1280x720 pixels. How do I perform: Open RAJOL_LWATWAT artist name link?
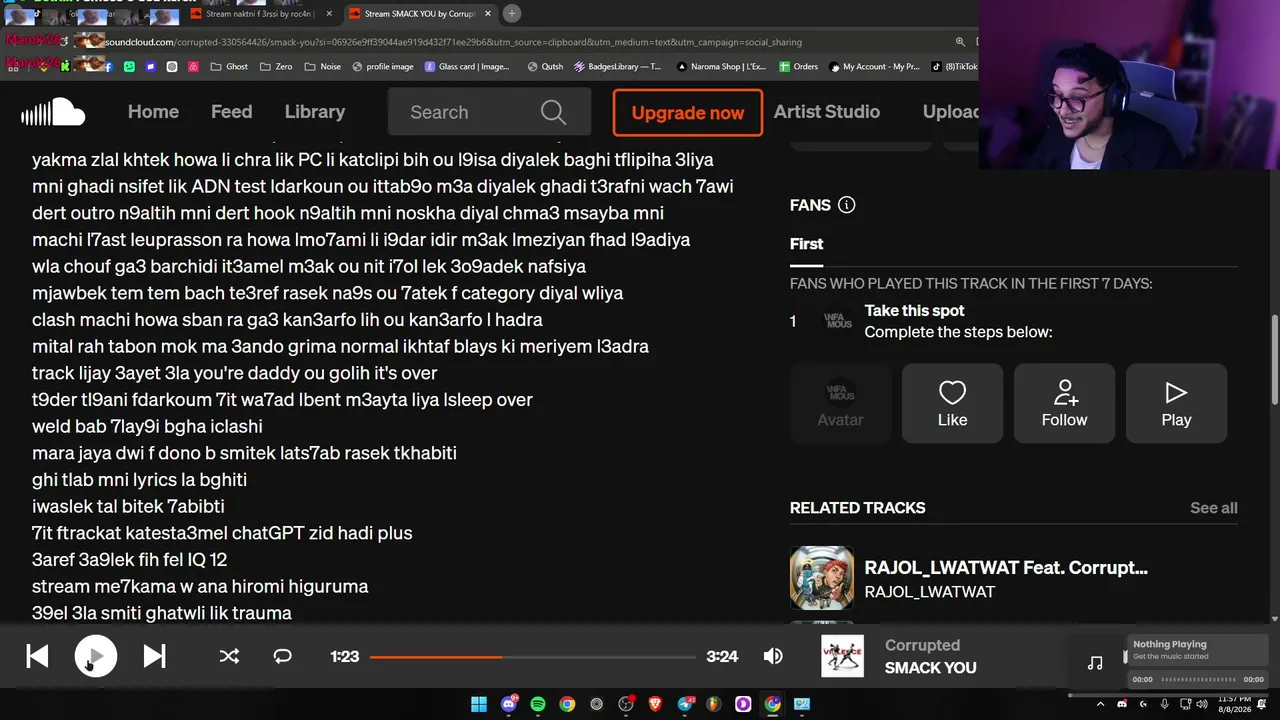click(x=930, y=592)
